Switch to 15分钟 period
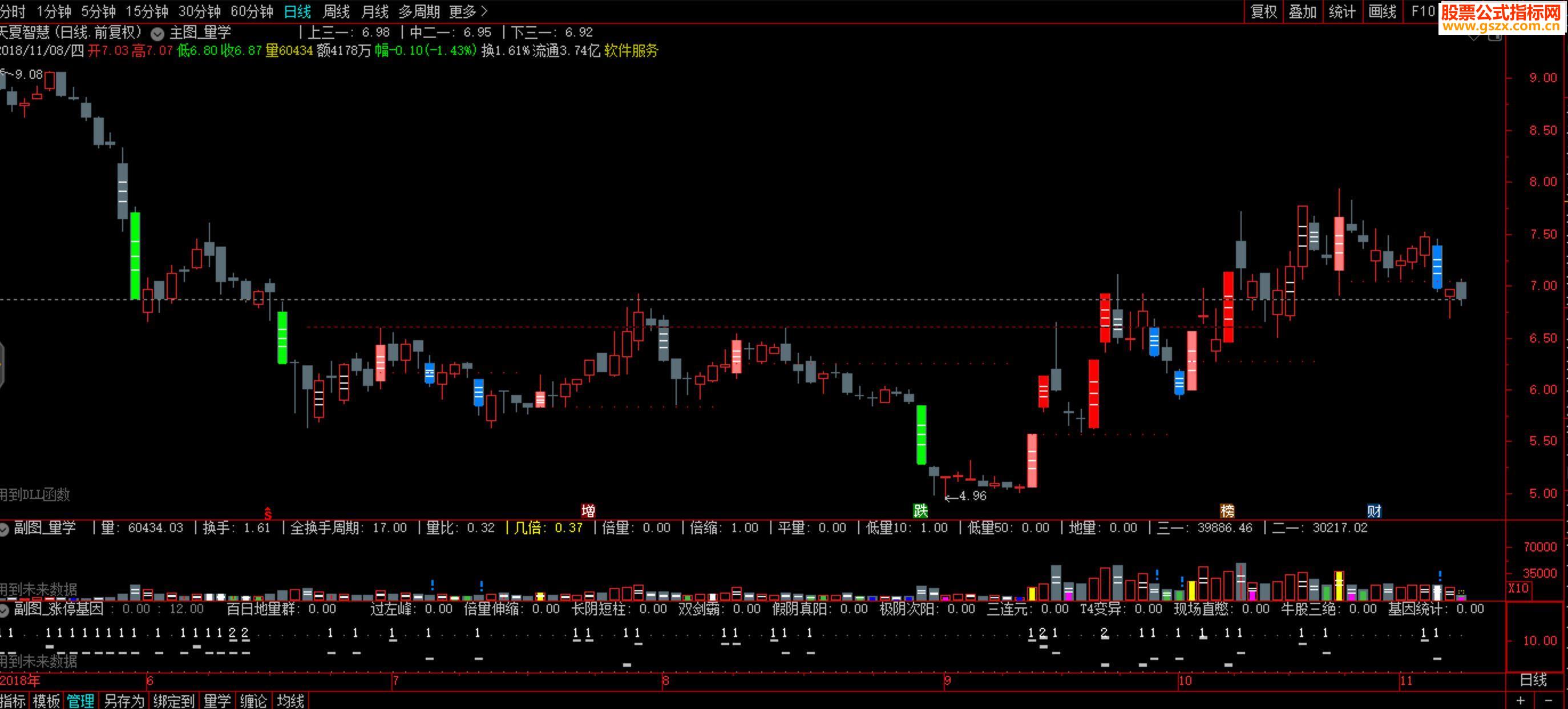 click(147, 11)
